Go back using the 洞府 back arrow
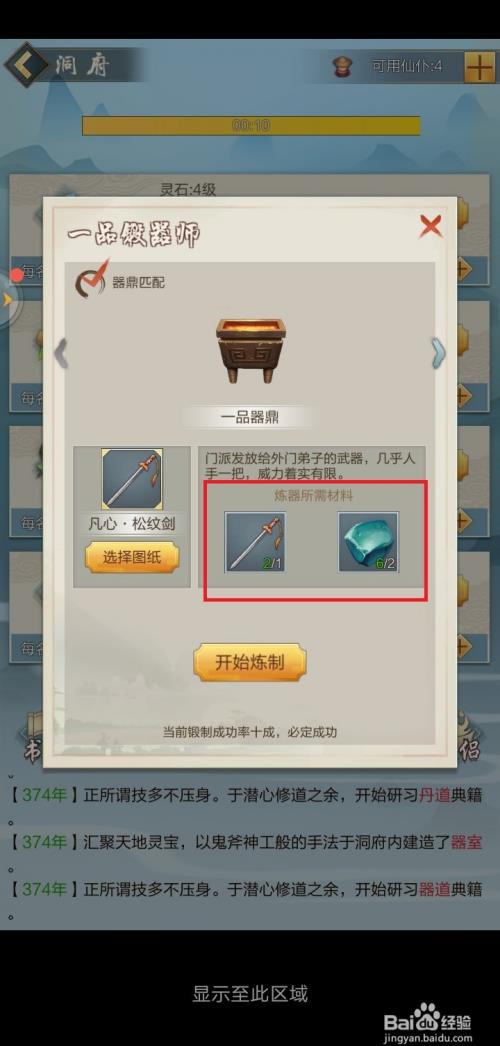500x1046 pixels. [x=26, y=65]
